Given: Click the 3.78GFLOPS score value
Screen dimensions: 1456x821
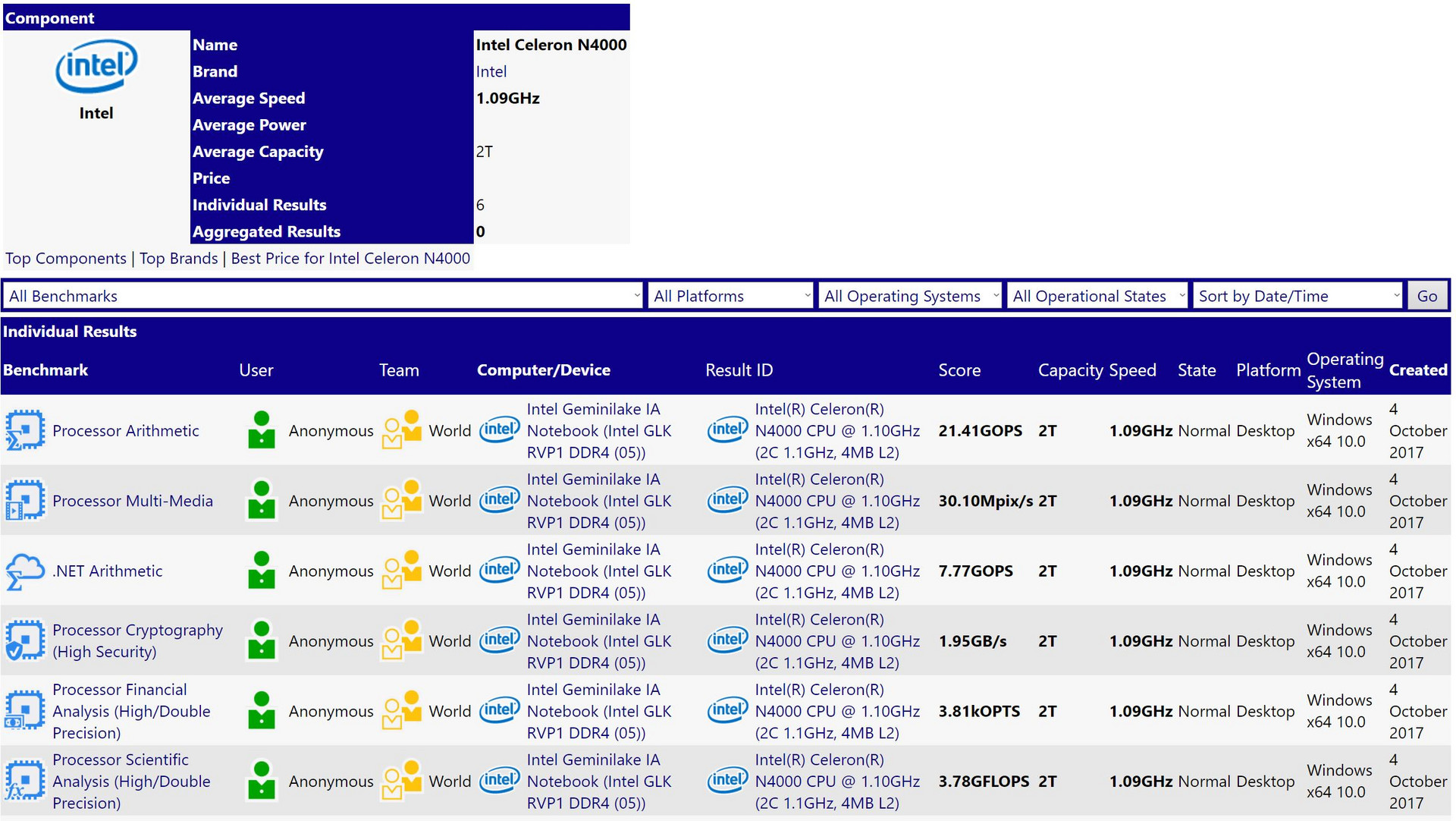Looking at the screenshot, I should point(984,781).
